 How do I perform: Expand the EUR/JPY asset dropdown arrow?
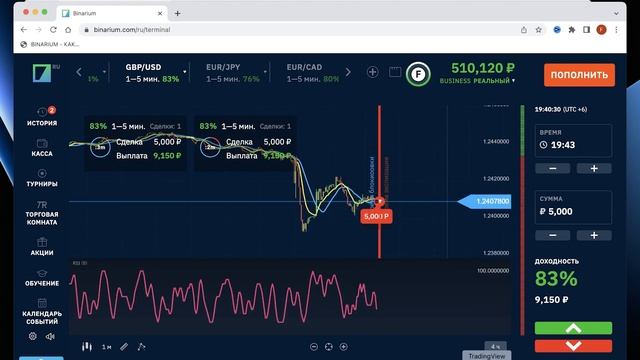[x=265, y=72]
